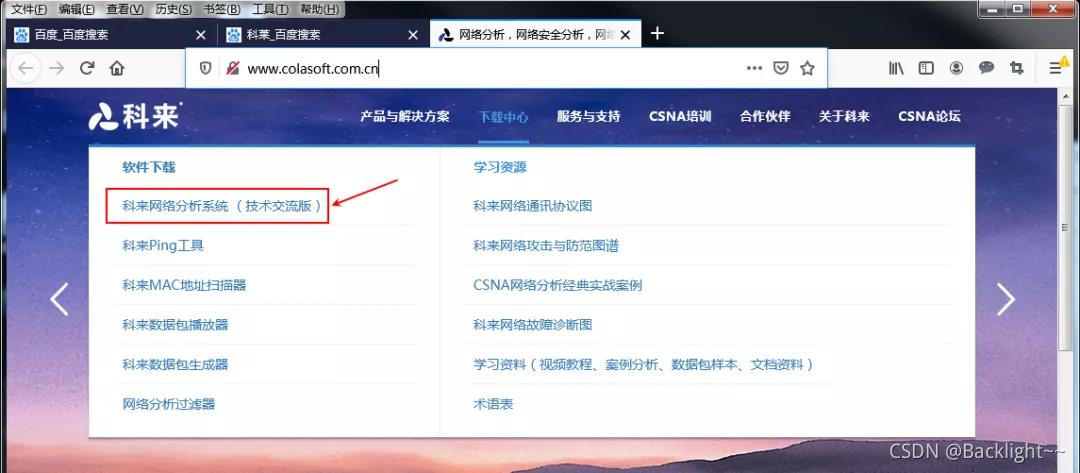Open 科来数据包播放器 link

[175, 325]
